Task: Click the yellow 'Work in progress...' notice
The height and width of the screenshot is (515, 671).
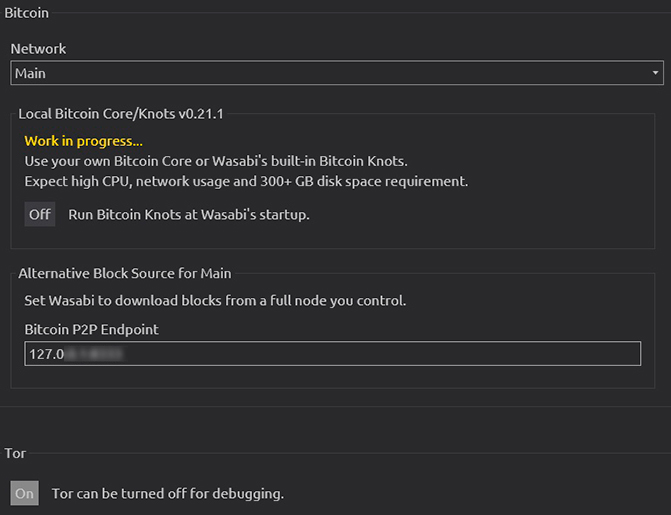Action: pyautogui.click(x=84, y=142)
